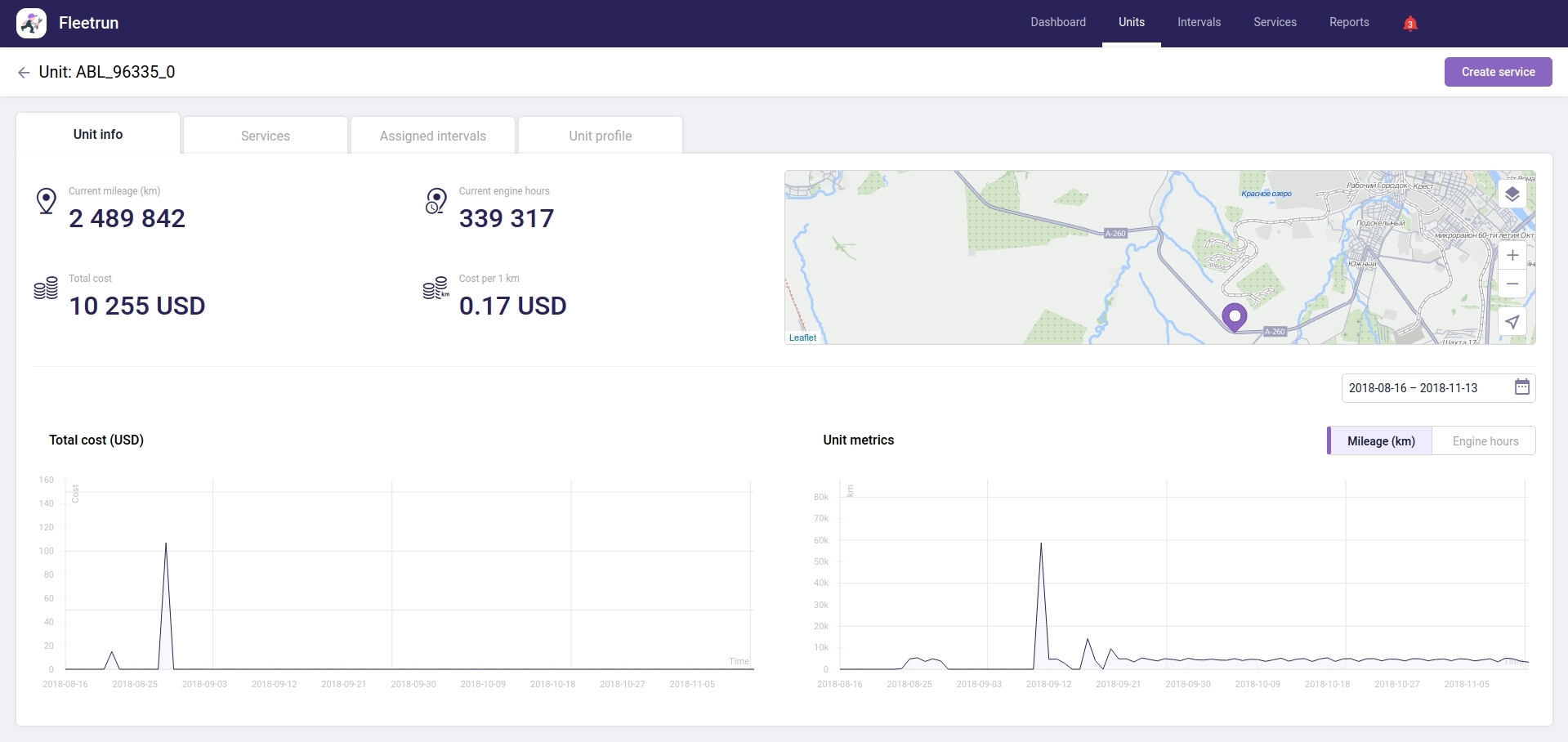Click the unit marker pin on the map
This screenshot has height=742, width=1568.
(1234, 317)
